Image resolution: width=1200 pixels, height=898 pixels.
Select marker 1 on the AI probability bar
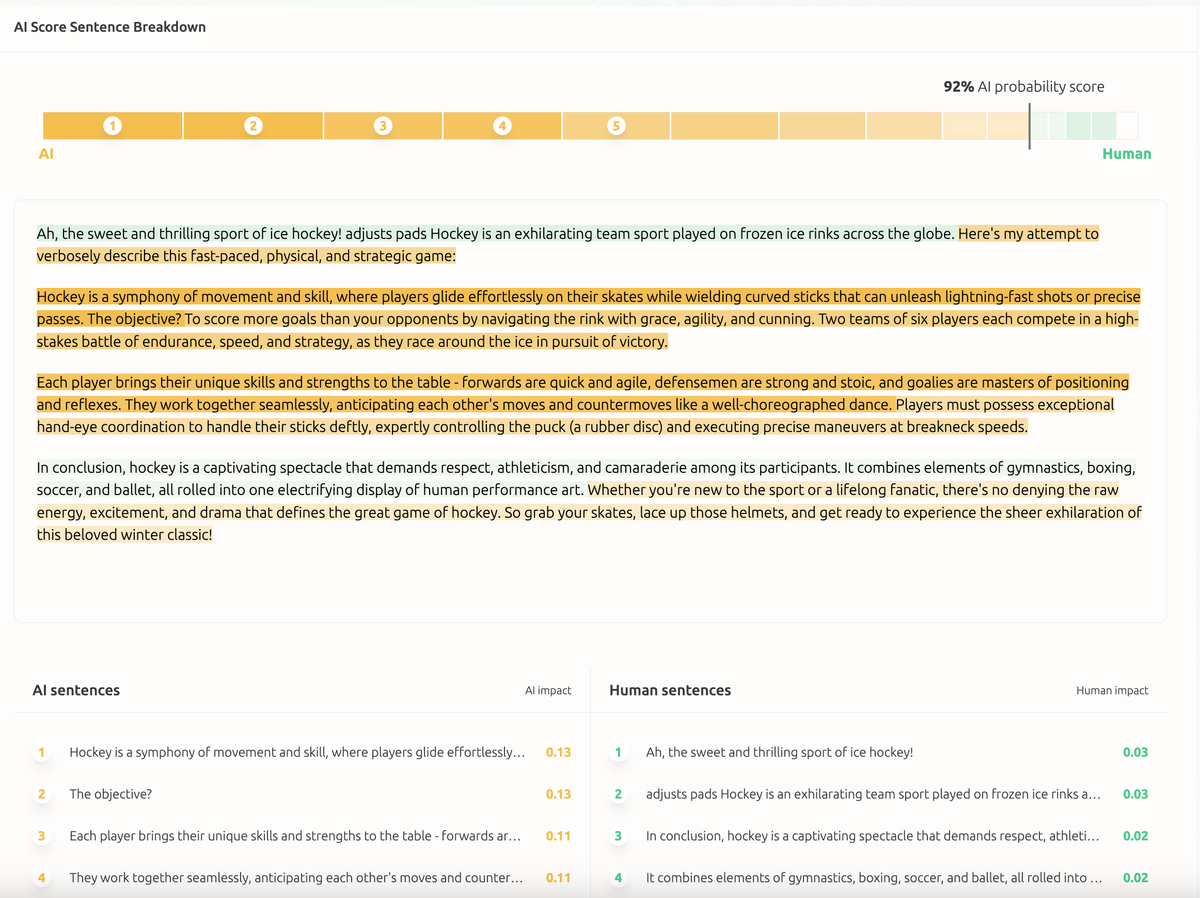tap(112, 125)
